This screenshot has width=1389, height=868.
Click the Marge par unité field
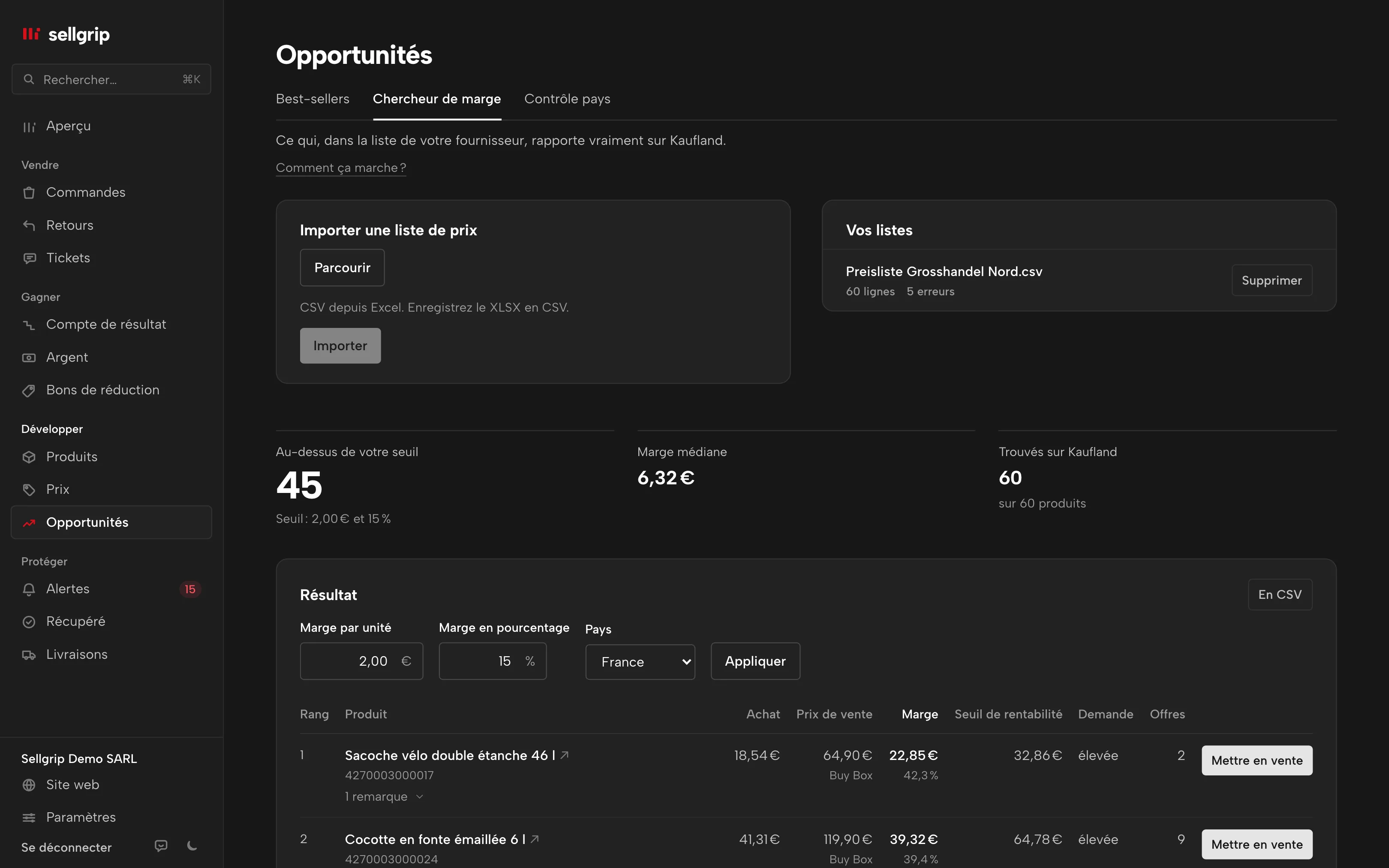[x=361, y=661]
